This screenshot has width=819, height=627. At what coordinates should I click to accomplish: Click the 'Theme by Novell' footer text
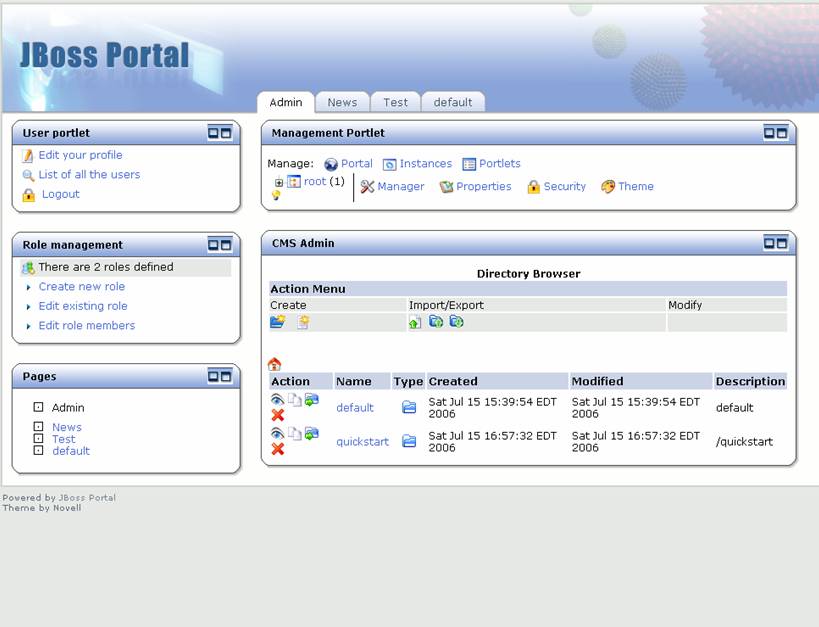point(42,507)
